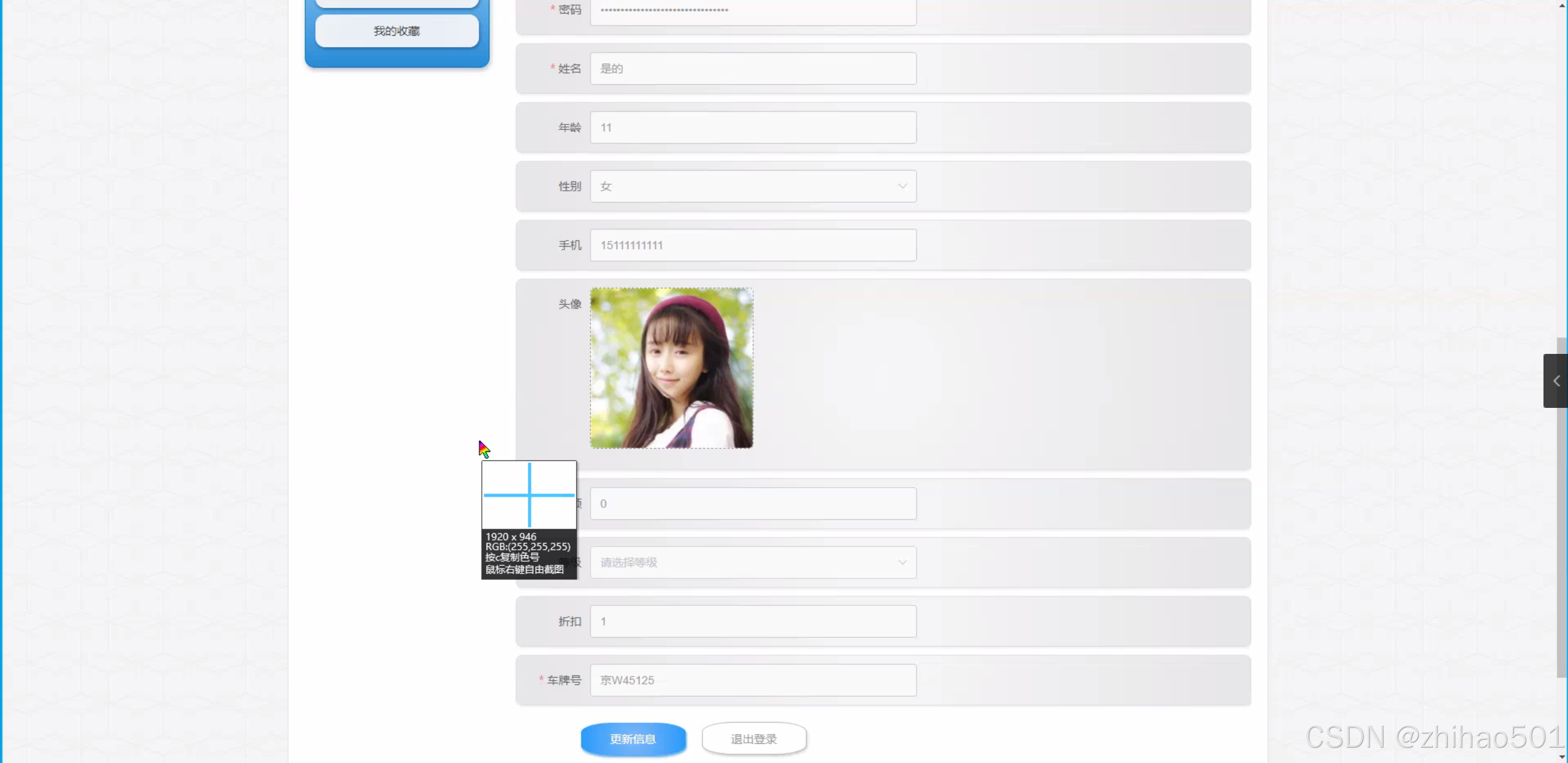This screenshot has height=763, width=1568.
Task: Click the avatar photo thumbnail
Action: [x=671, y=368]
